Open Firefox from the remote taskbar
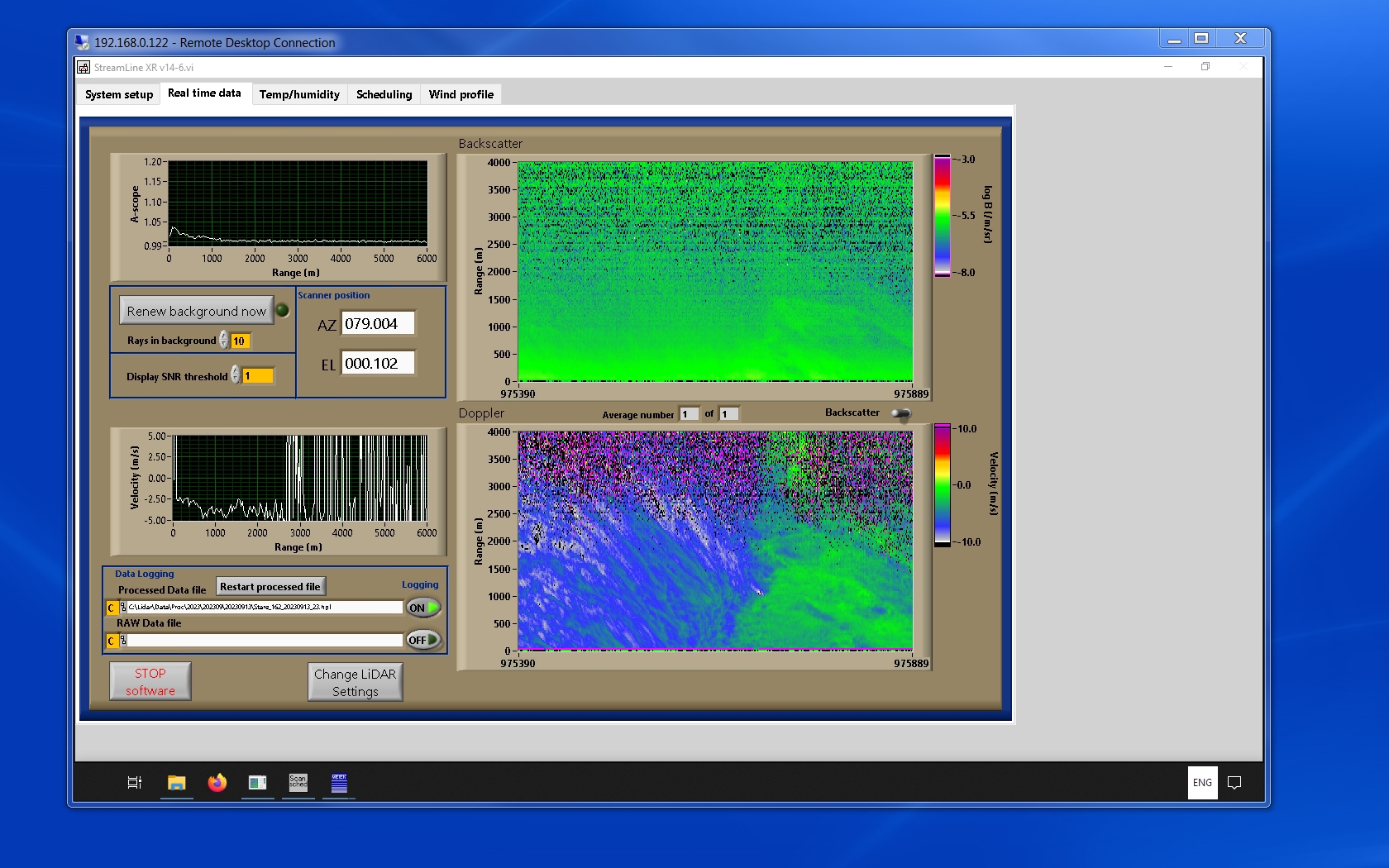 point(217,783)
